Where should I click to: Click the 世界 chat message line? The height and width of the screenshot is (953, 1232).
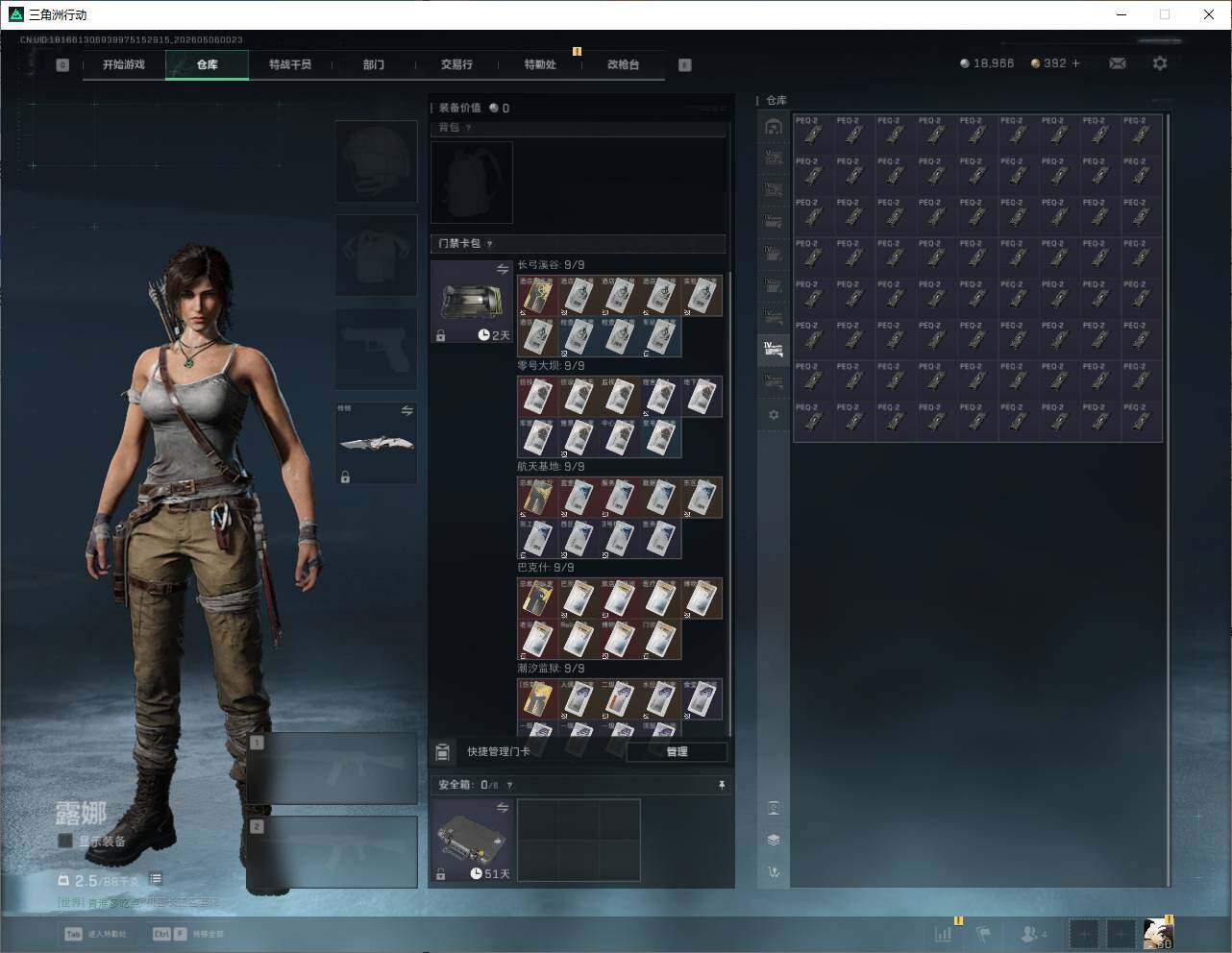138,903
